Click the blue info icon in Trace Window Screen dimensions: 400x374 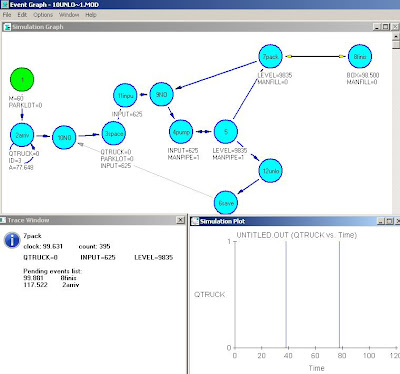12,240
